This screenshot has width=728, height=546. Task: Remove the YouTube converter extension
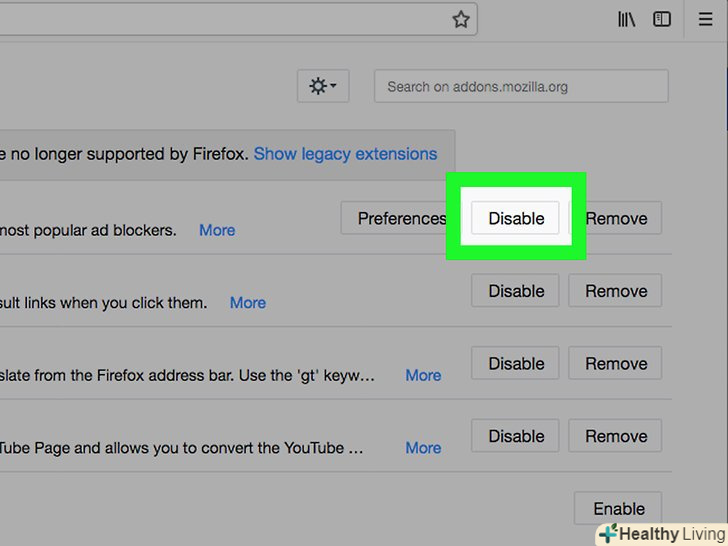(x=616, y=436)
